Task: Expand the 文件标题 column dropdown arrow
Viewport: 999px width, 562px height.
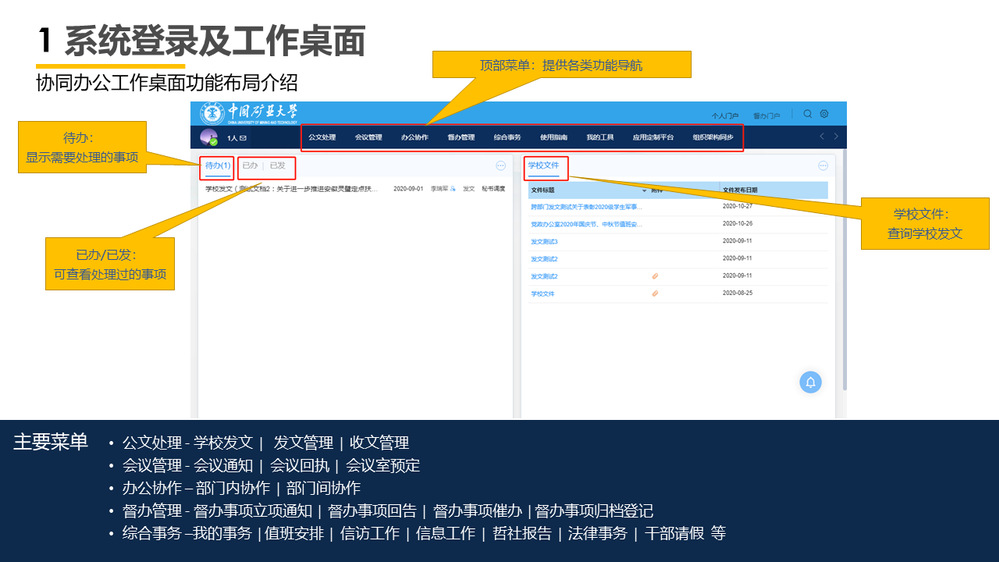Action: [x=644, y=189]
